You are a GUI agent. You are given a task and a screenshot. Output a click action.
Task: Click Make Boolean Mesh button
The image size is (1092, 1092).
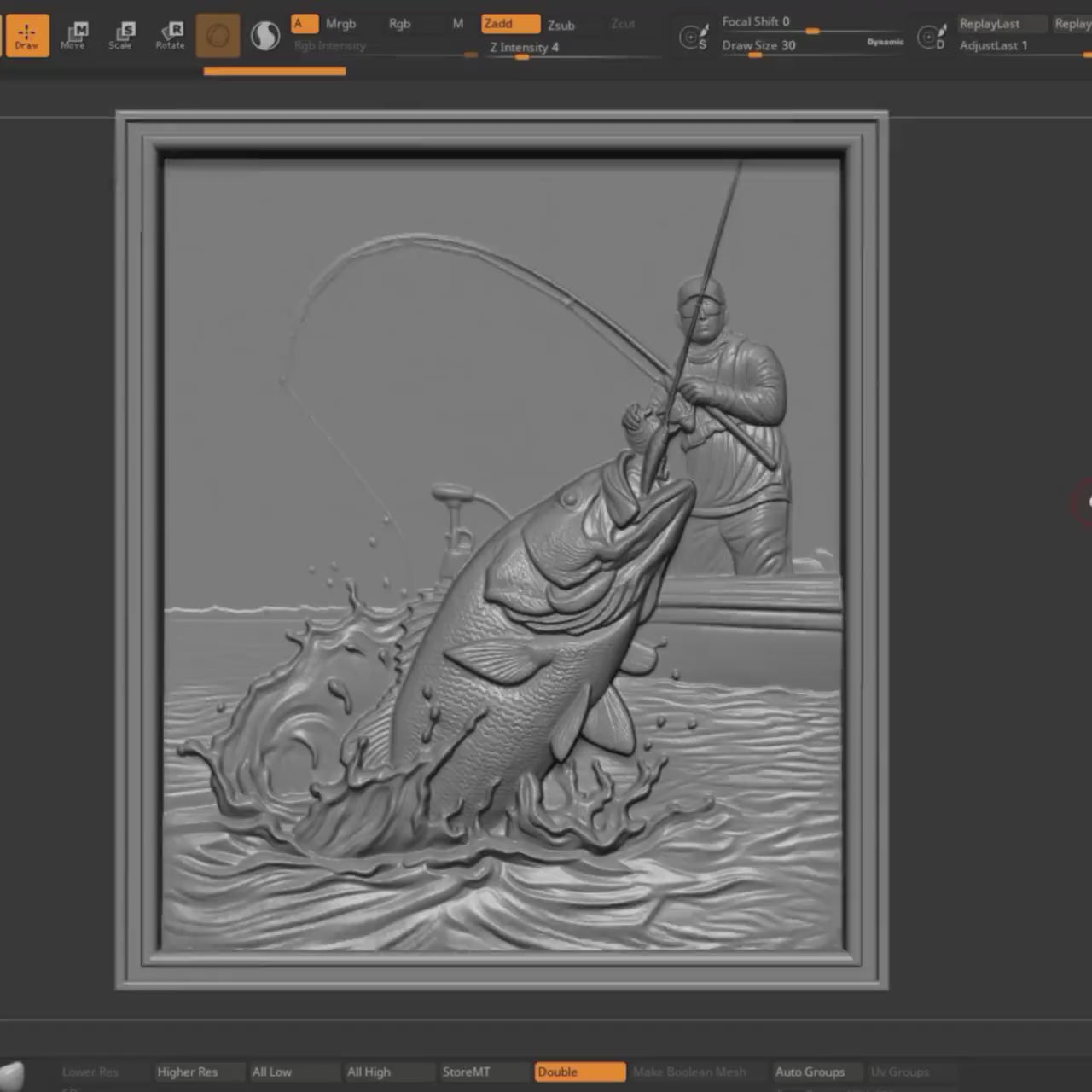coord(700,1072)
